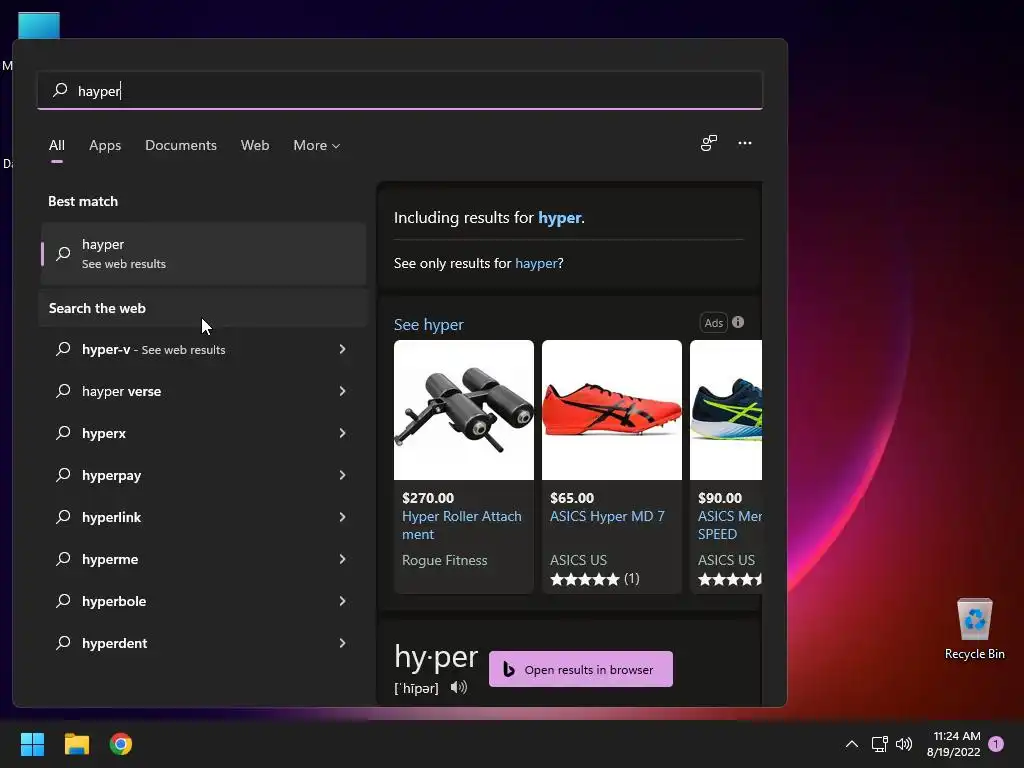Expand the hyperdent suggestion arrow
Viewport: 1024px width, 768px height.
click(342, 643)
